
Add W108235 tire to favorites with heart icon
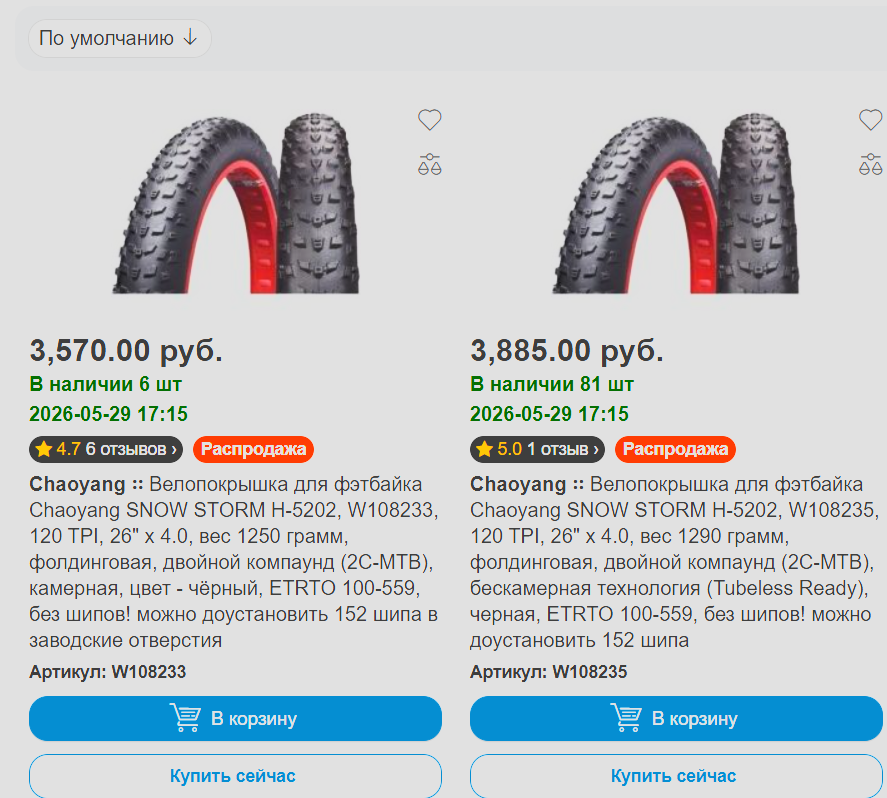(870, 119)
